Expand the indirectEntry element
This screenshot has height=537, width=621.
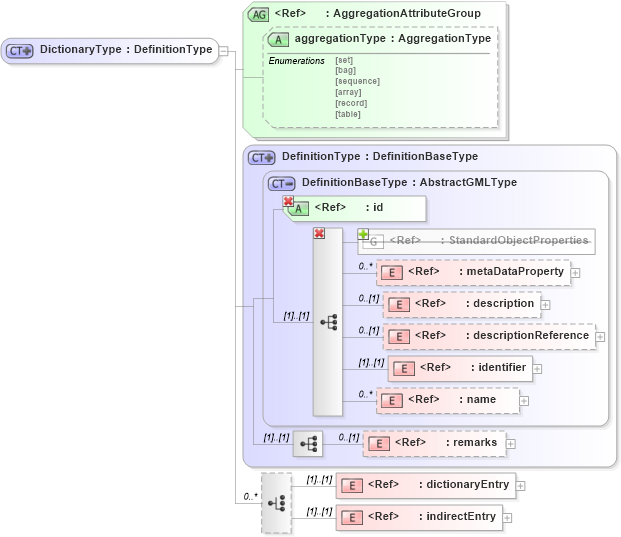tap(507, 518)
